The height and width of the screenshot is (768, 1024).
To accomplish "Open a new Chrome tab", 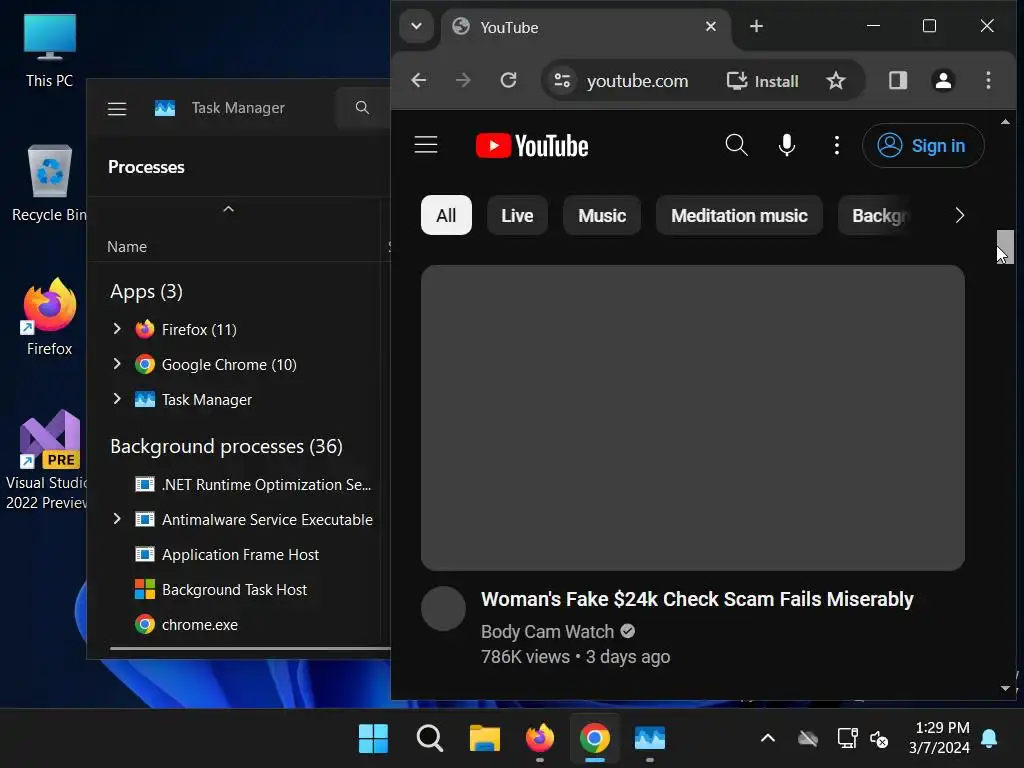I will 756,26.
